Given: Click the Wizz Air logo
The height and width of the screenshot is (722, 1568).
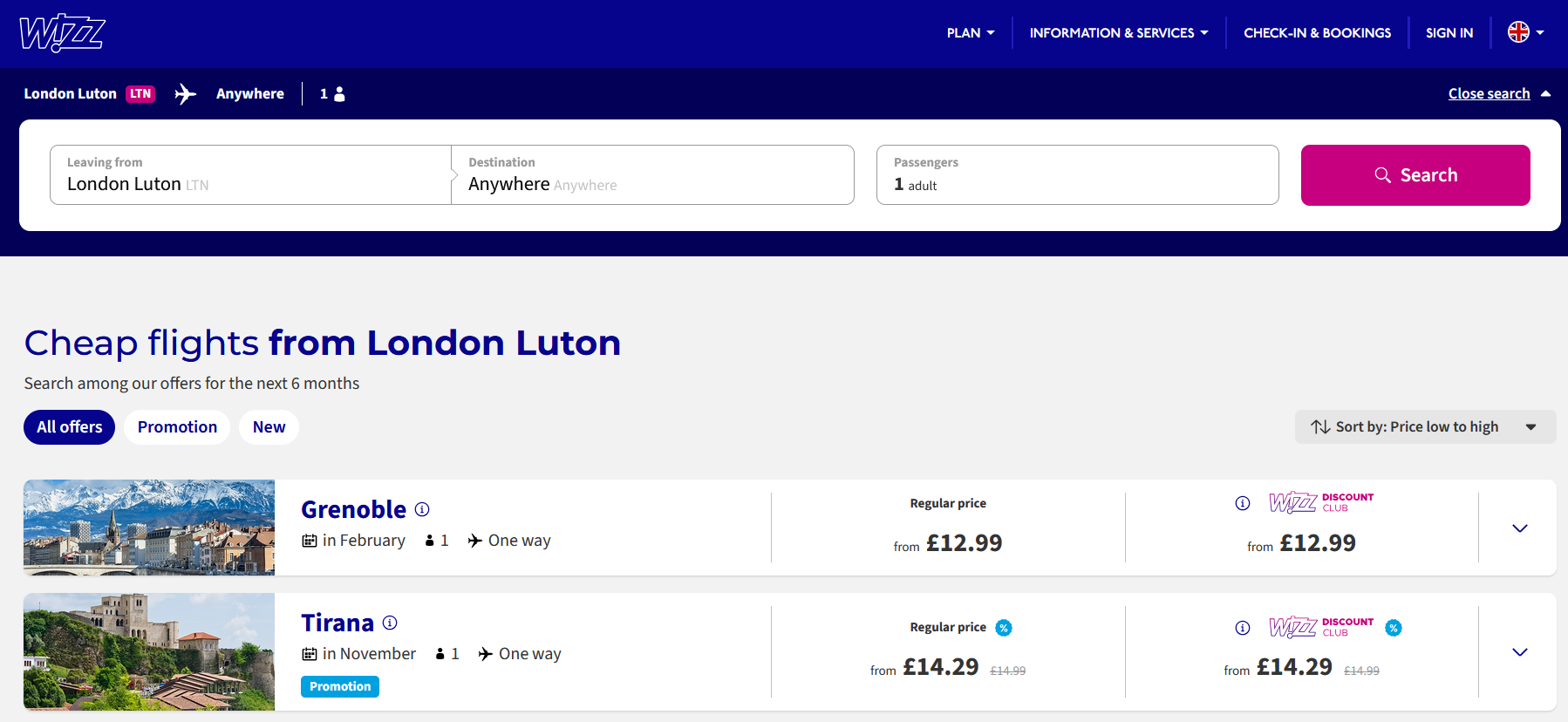Looking at the screenshot, I should (60, 32).
